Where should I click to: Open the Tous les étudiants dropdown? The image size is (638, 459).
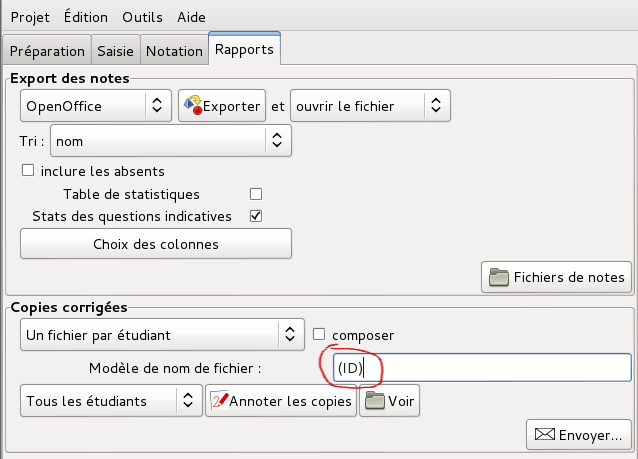111,400
